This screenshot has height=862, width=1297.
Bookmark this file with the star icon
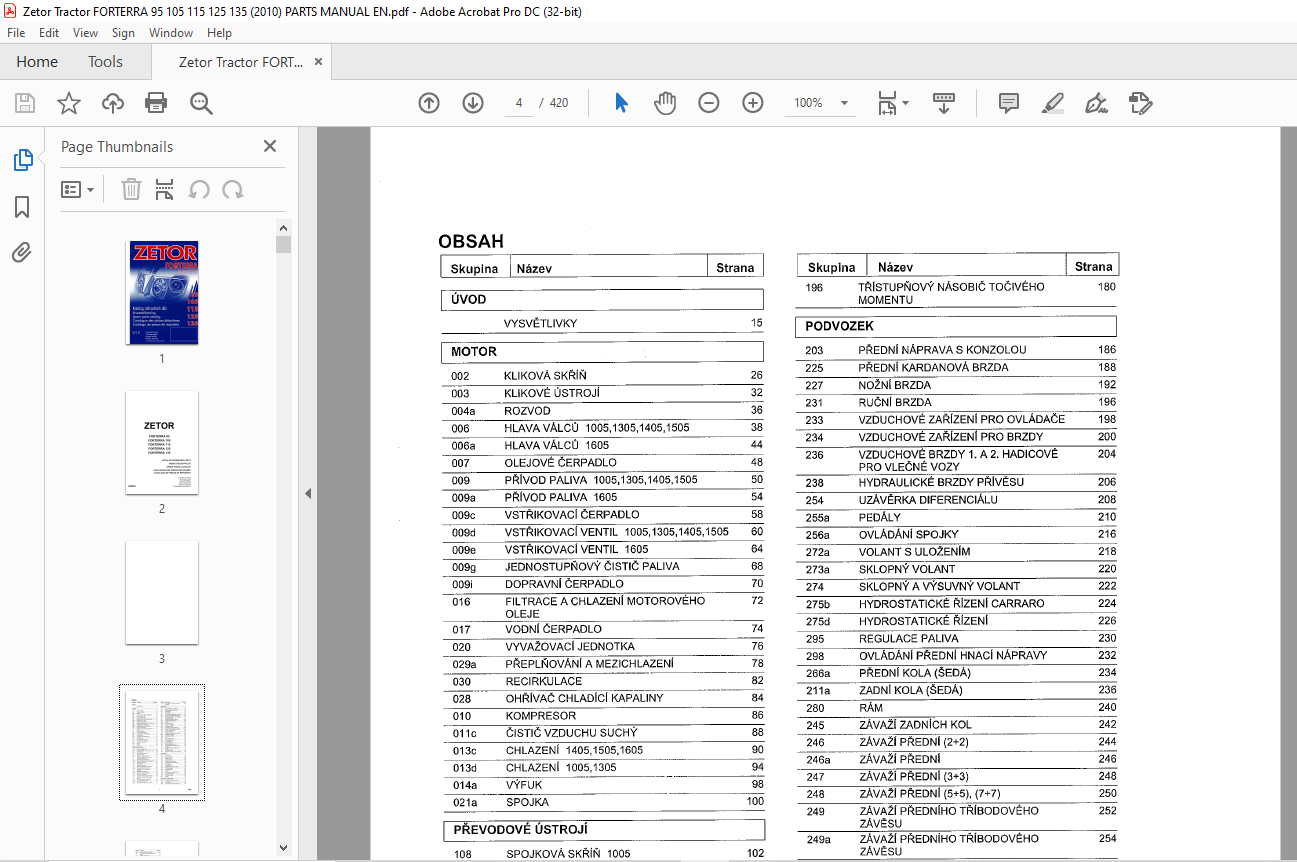coord(69,103)
